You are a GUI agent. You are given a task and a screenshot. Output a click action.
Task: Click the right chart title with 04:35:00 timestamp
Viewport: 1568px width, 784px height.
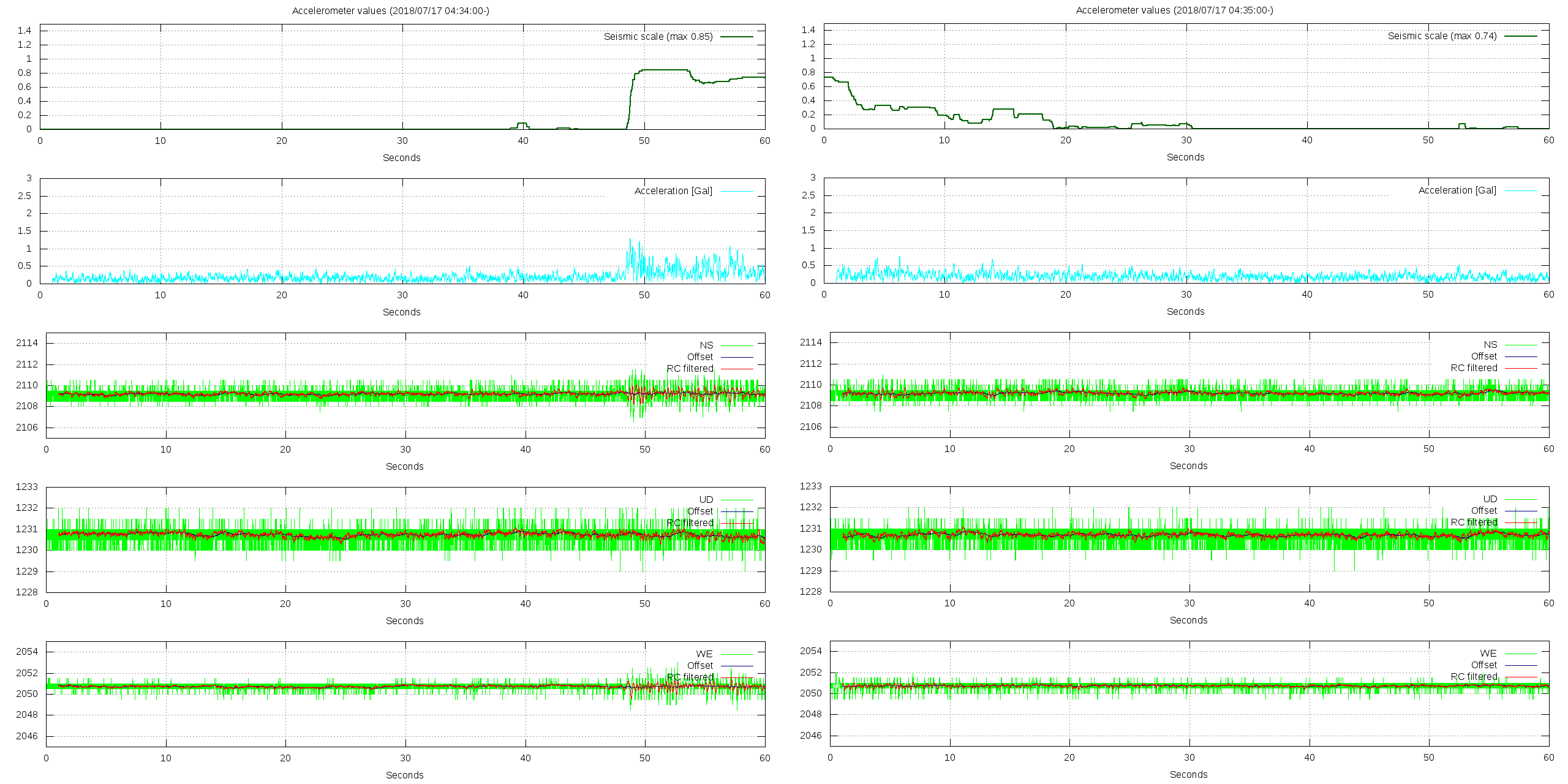click(x=1174, y=10)
